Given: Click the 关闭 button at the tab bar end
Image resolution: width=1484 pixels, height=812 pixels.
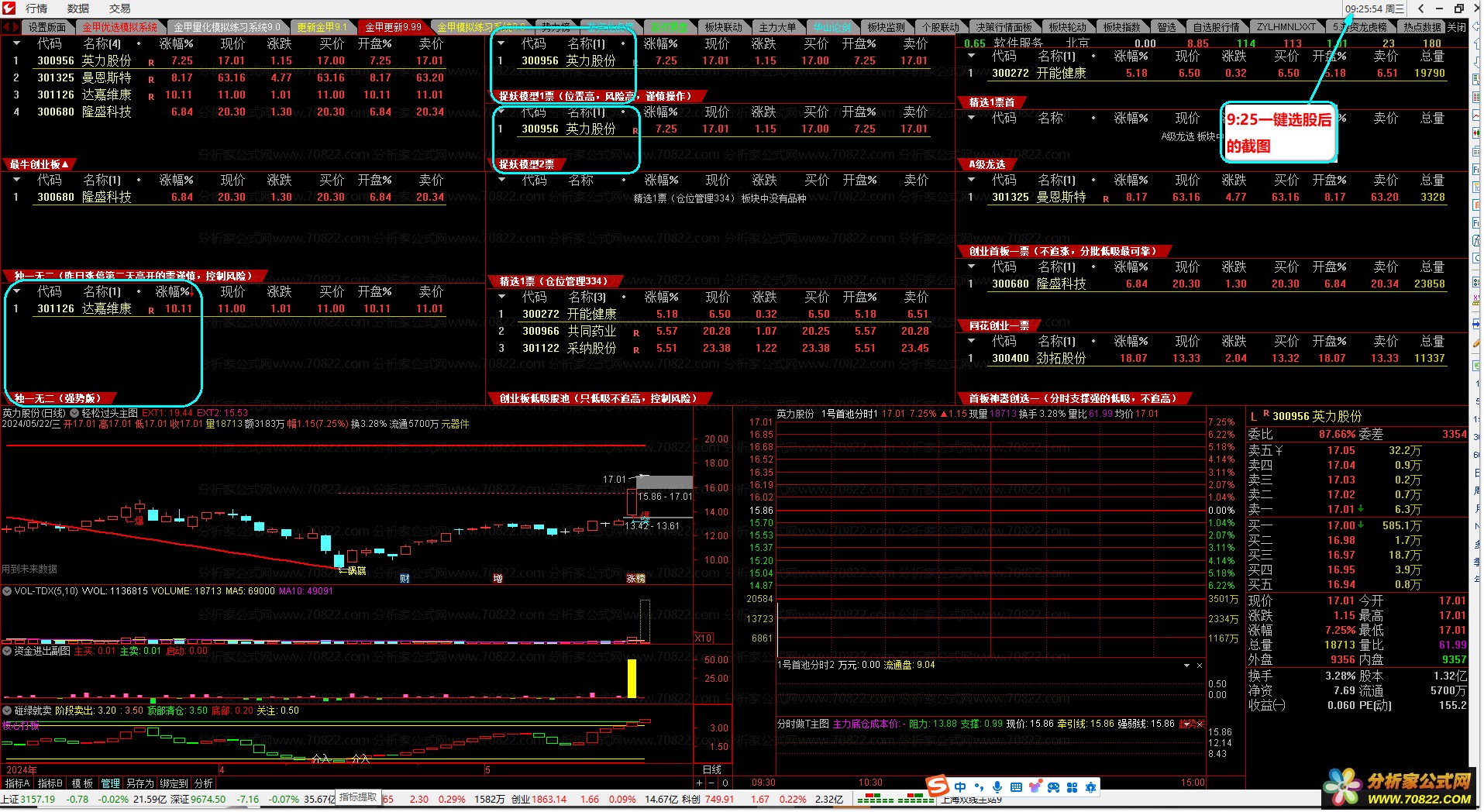Looking at the screenshot, I should pyautogui.click(x=1457, y=27).
